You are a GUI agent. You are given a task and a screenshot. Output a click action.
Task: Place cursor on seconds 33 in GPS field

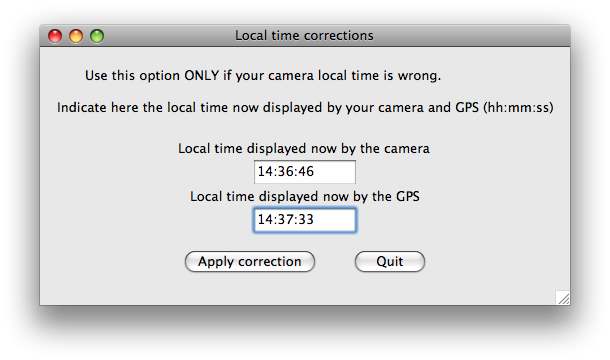click(x=306, y=220)
